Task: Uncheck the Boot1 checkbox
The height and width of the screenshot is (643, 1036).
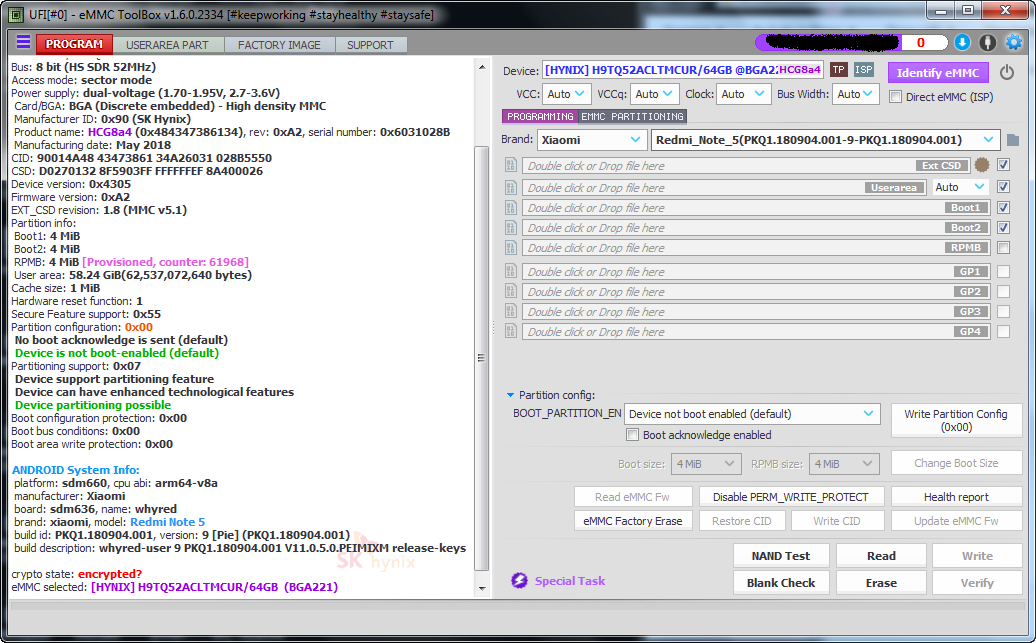Action: coord(1003,208)
